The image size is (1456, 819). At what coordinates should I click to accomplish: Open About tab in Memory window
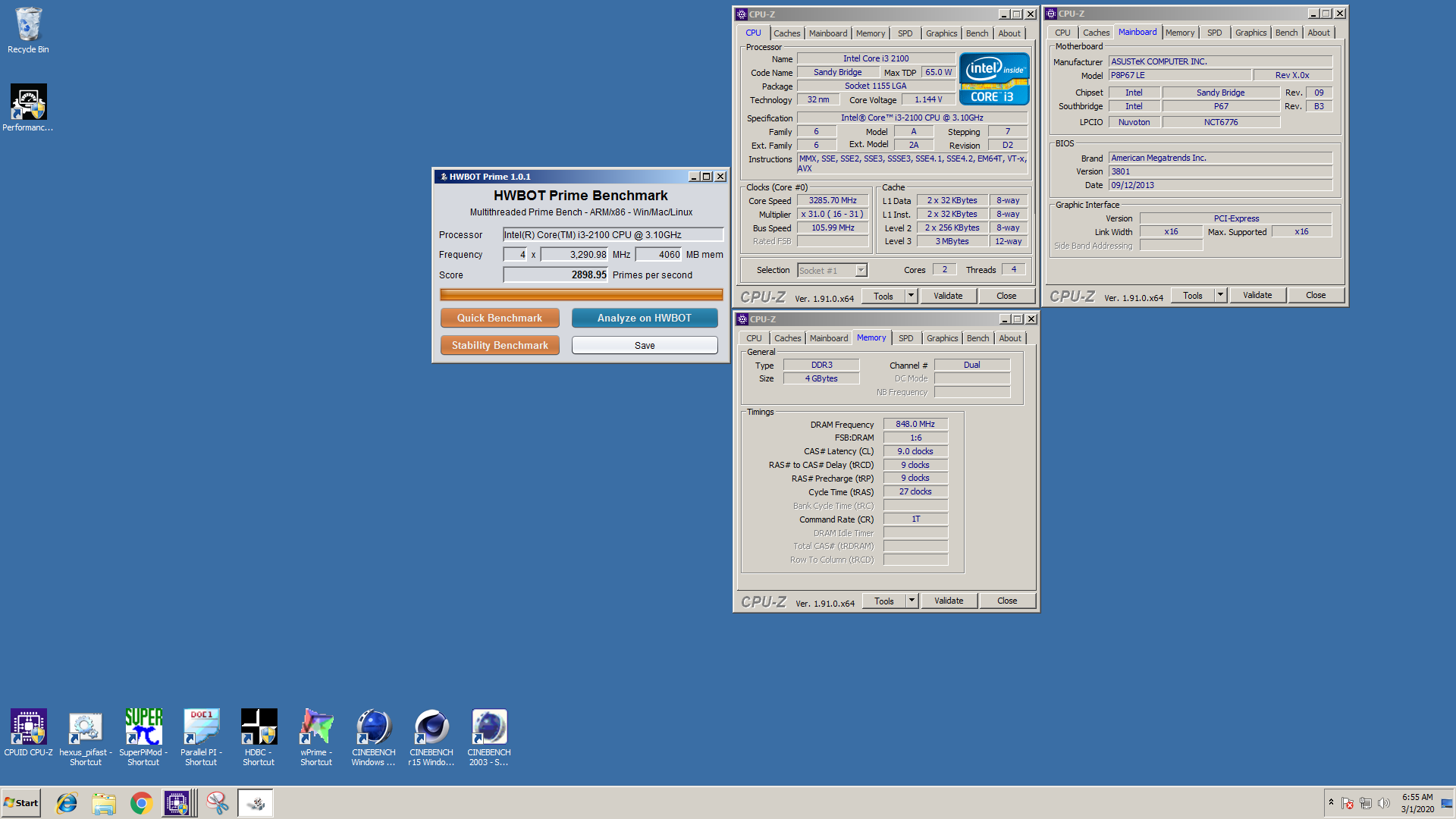coord(1010,338)
